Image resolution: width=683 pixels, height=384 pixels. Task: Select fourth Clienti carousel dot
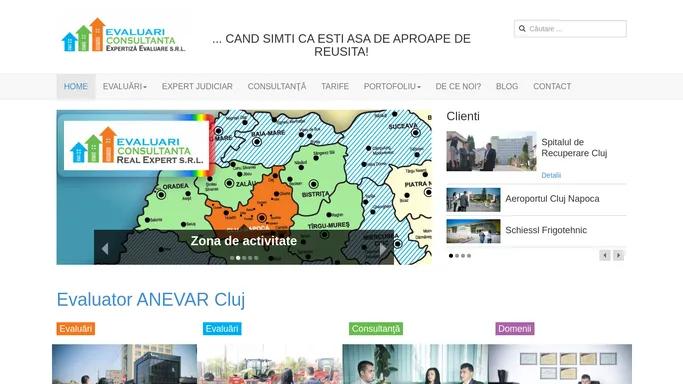(x=469, y=256)
